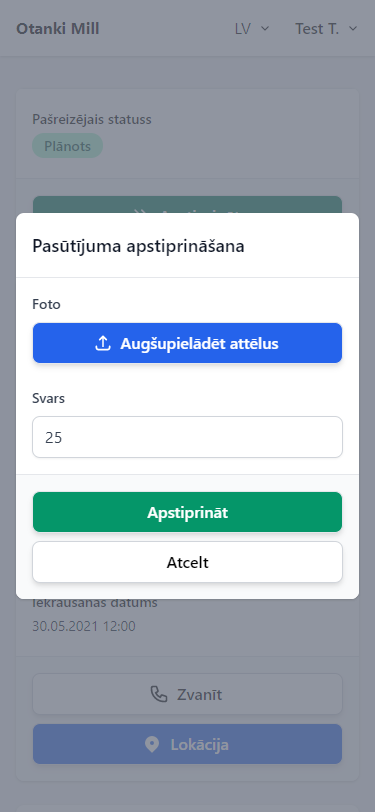Screen dimensions: 375x812
Task: Click the Svars field label
Action: [x=49, y=398]
